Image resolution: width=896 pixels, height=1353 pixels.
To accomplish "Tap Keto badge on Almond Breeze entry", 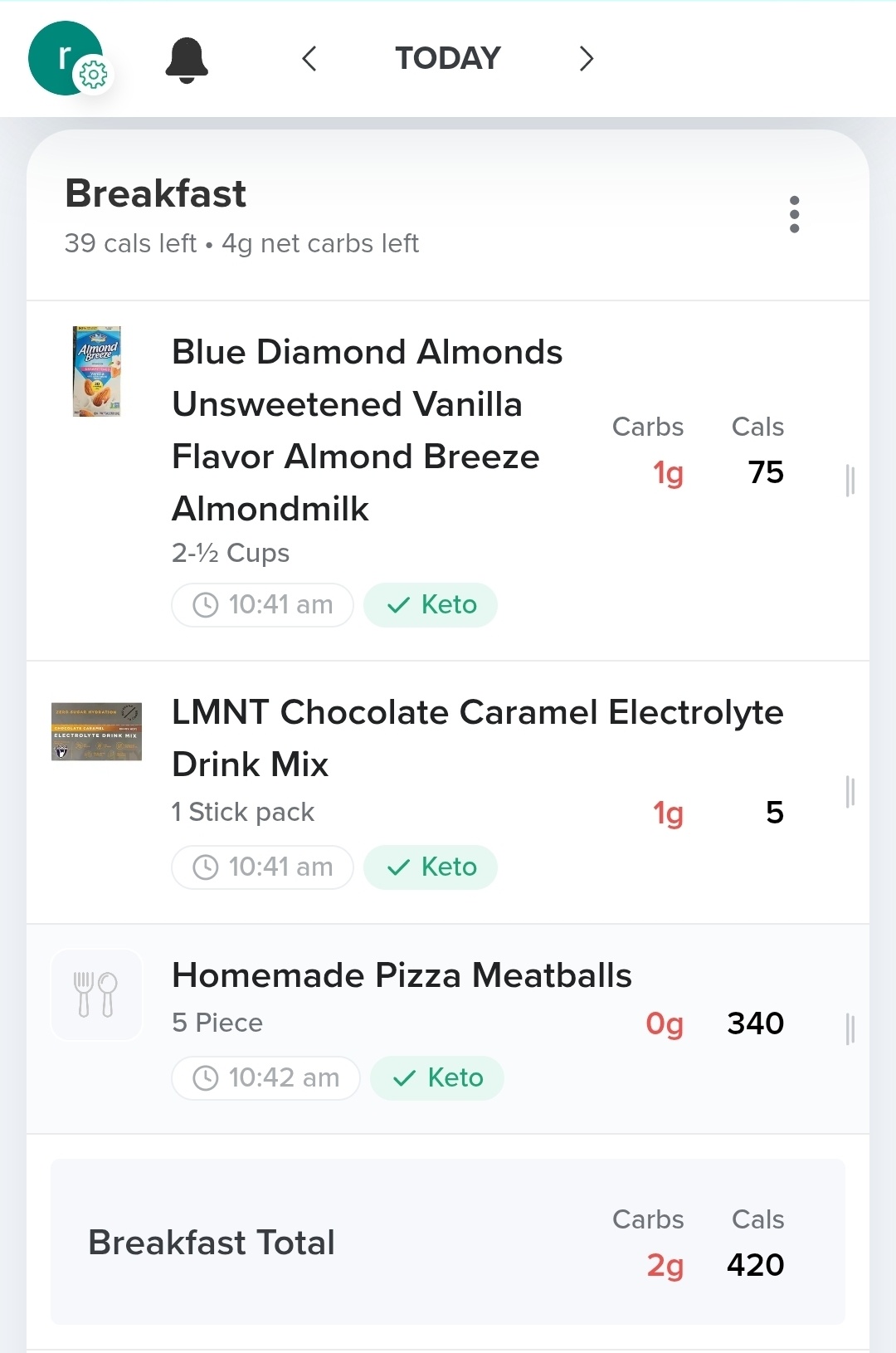I will (x=431, y=605).
